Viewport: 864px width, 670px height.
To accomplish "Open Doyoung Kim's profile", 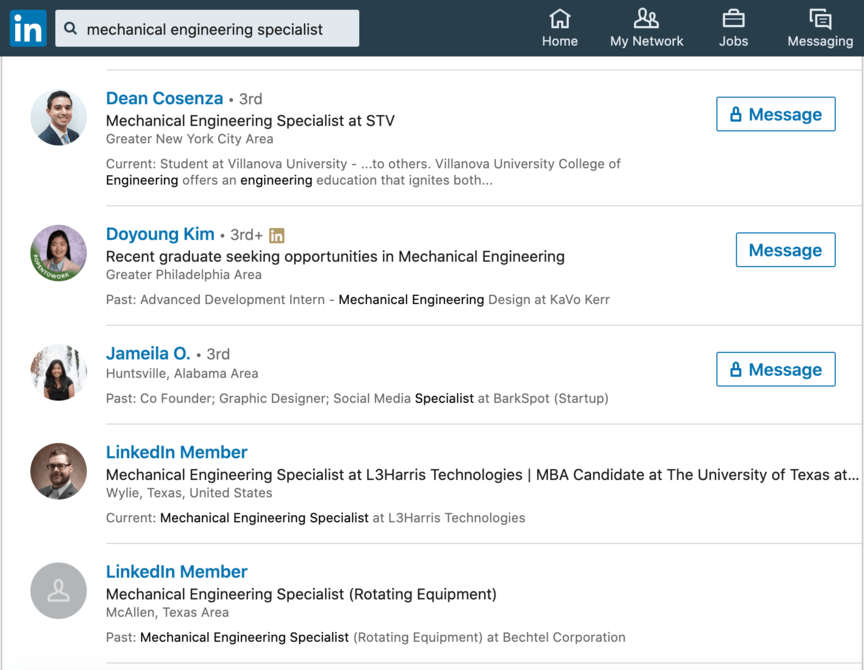I will point(160,233).
